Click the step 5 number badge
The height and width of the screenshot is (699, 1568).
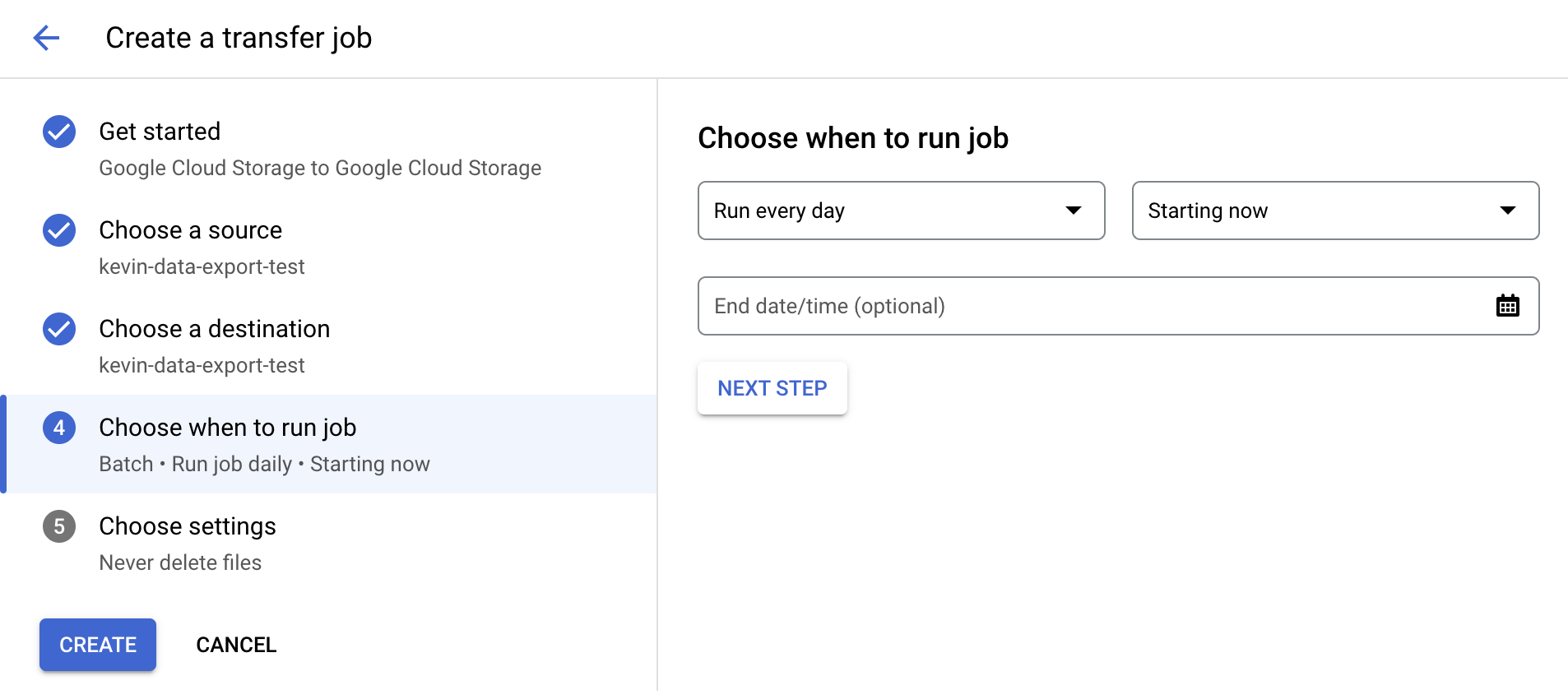tap(59, 526)
